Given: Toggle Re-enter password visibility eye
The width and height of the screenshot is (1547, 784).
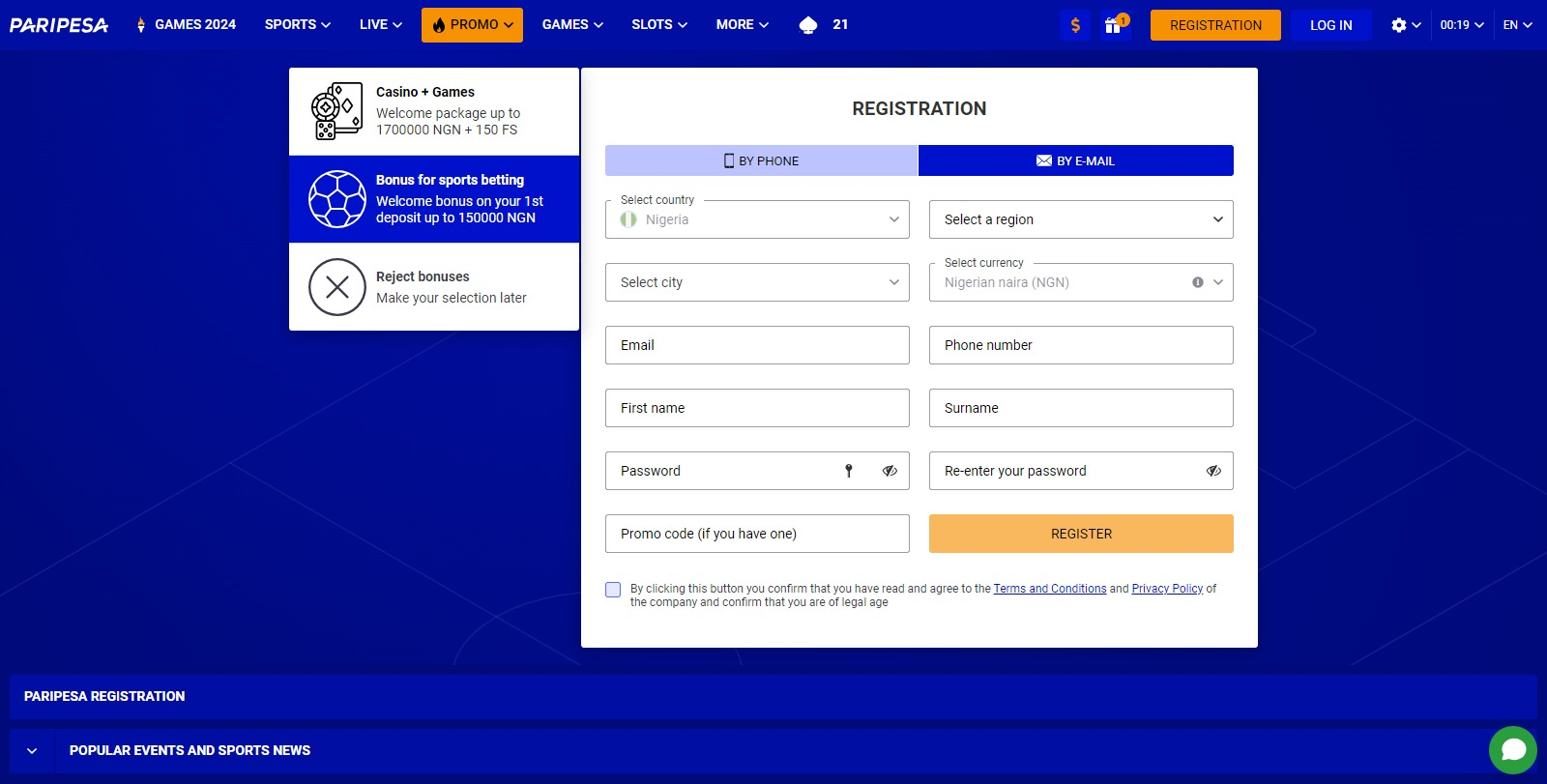Looking at the screenshot, I should point(1213,471).
